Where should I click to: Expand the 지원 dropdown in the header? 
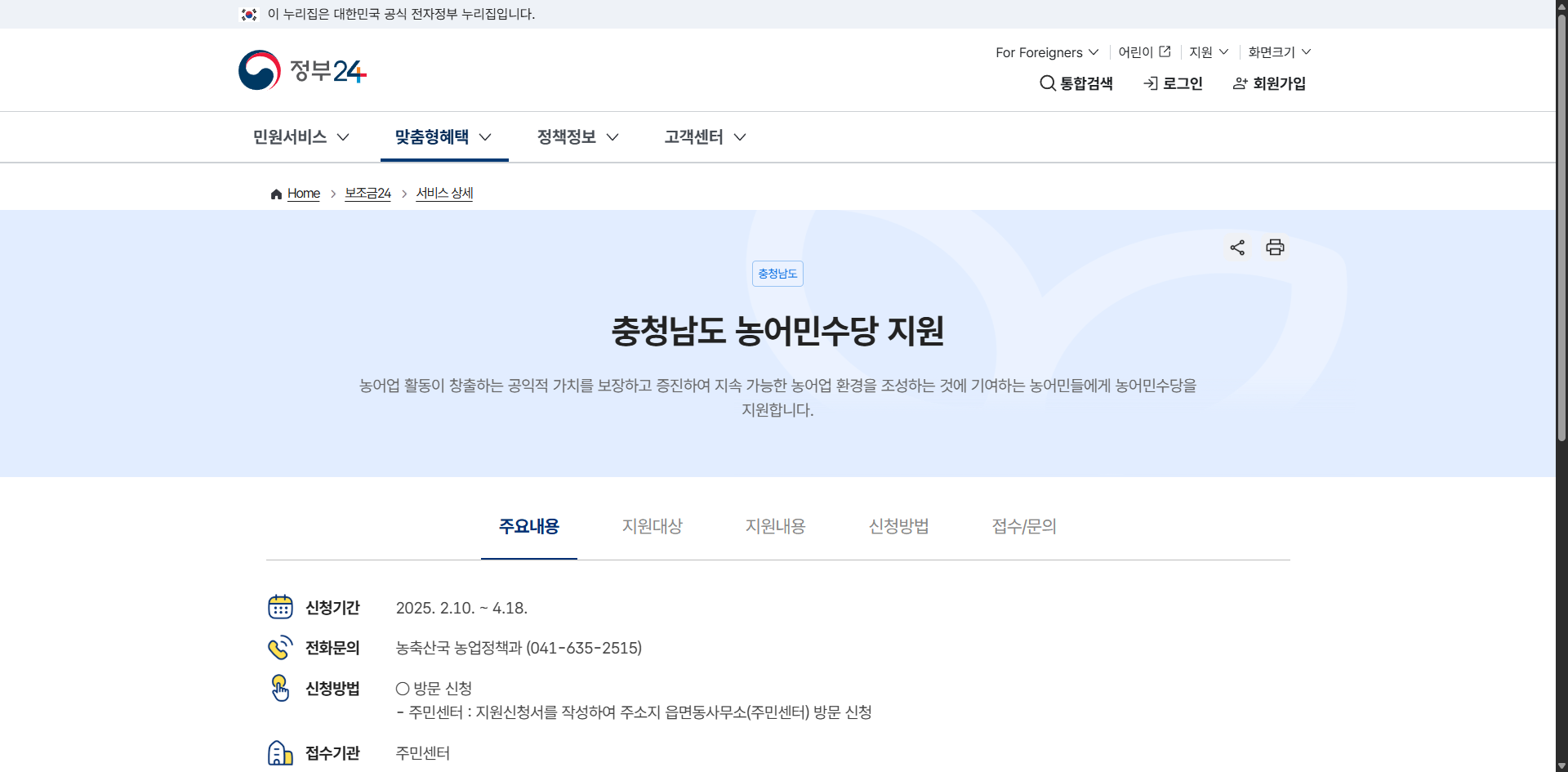[x=1209, y=51]
